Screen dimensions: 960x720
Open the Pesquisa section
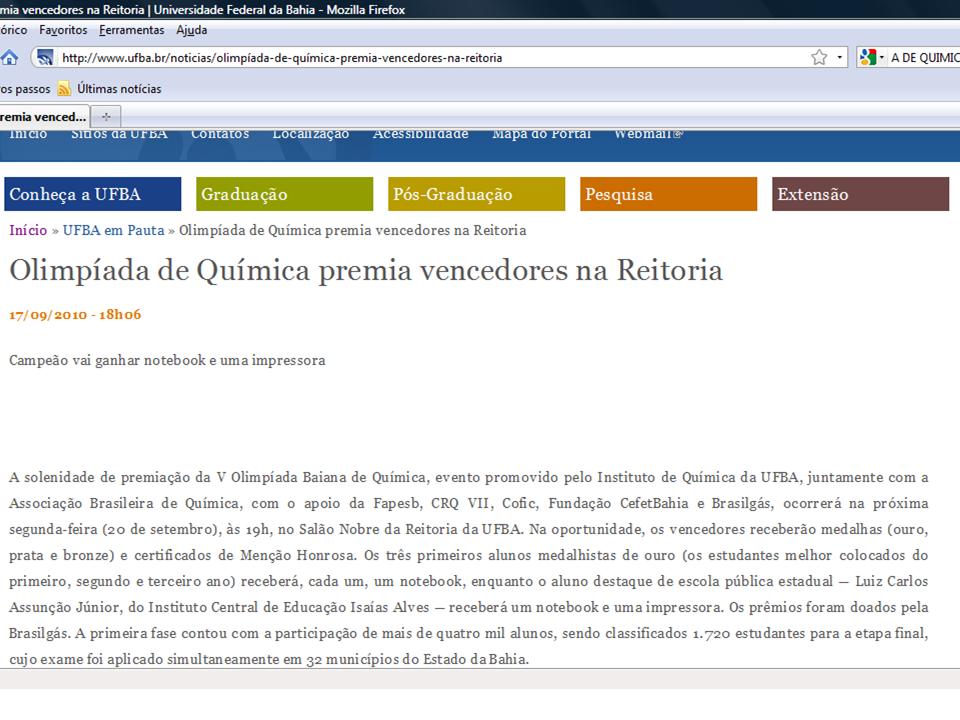coord(669,194)
